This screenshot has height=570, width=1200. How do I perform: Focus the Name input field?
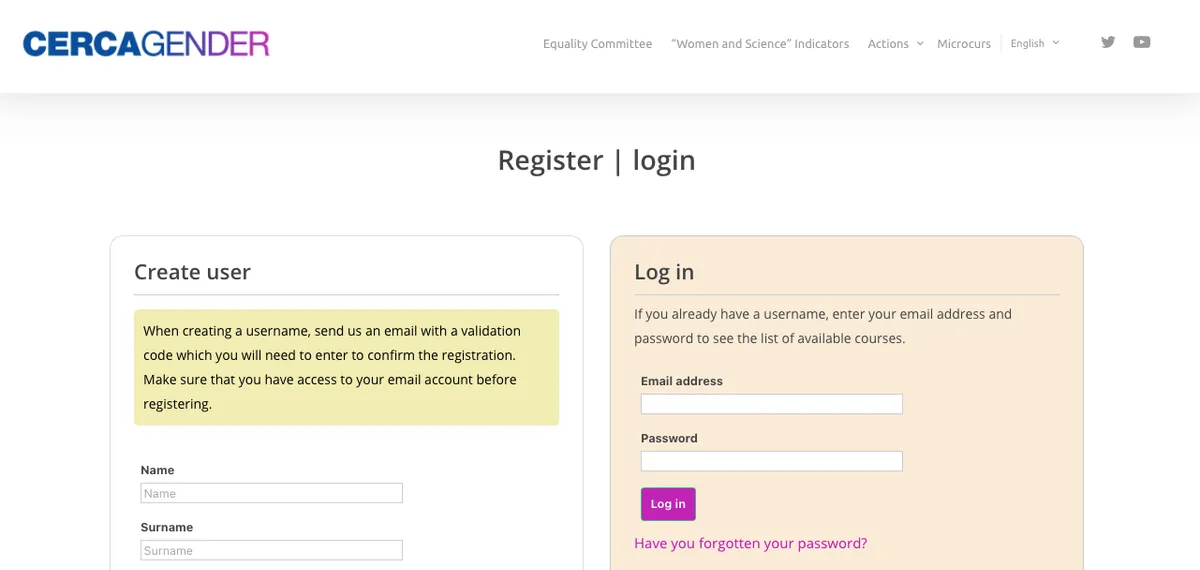(x=272, y=493)
